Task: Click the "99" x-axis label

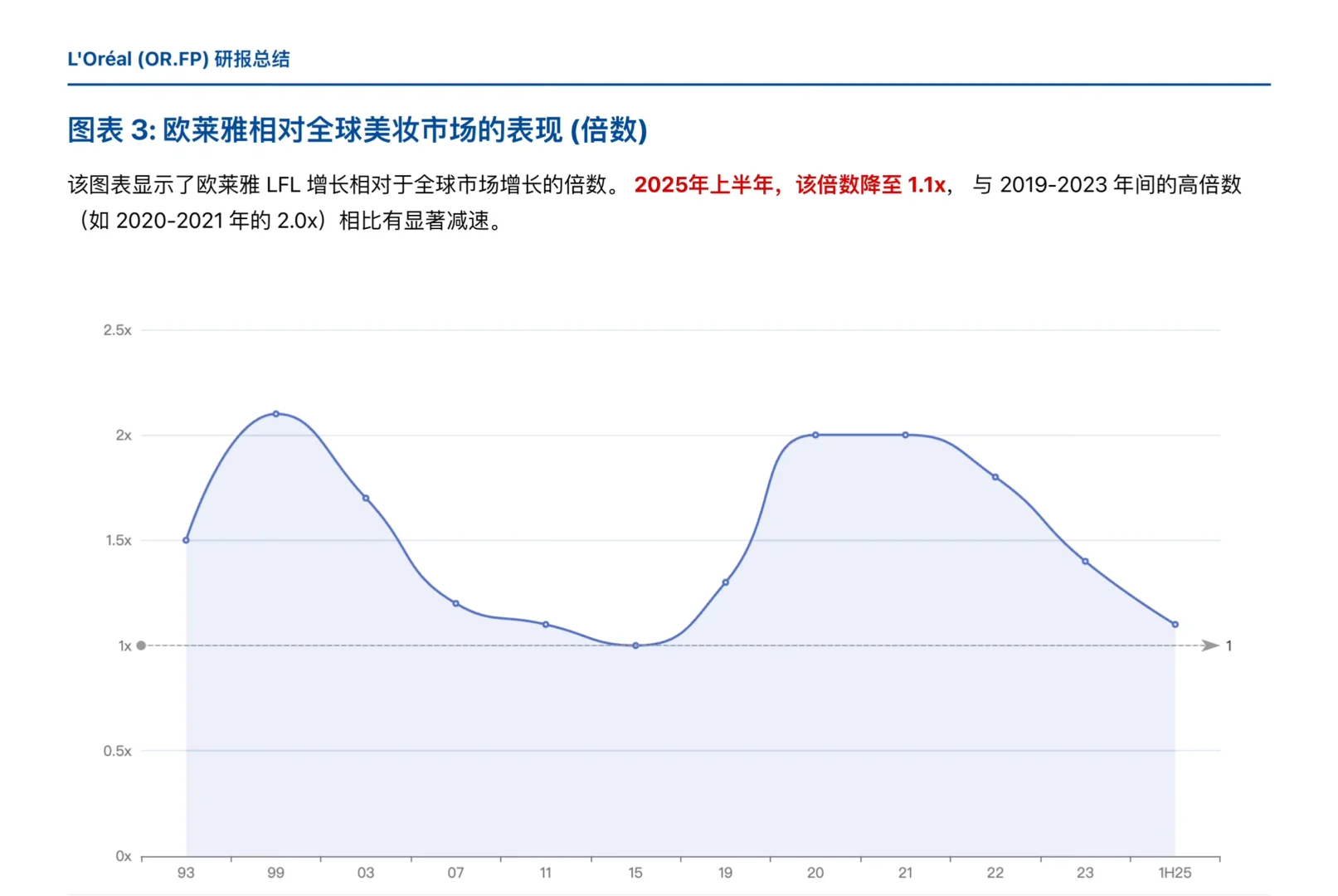Action: coord(276,873)
